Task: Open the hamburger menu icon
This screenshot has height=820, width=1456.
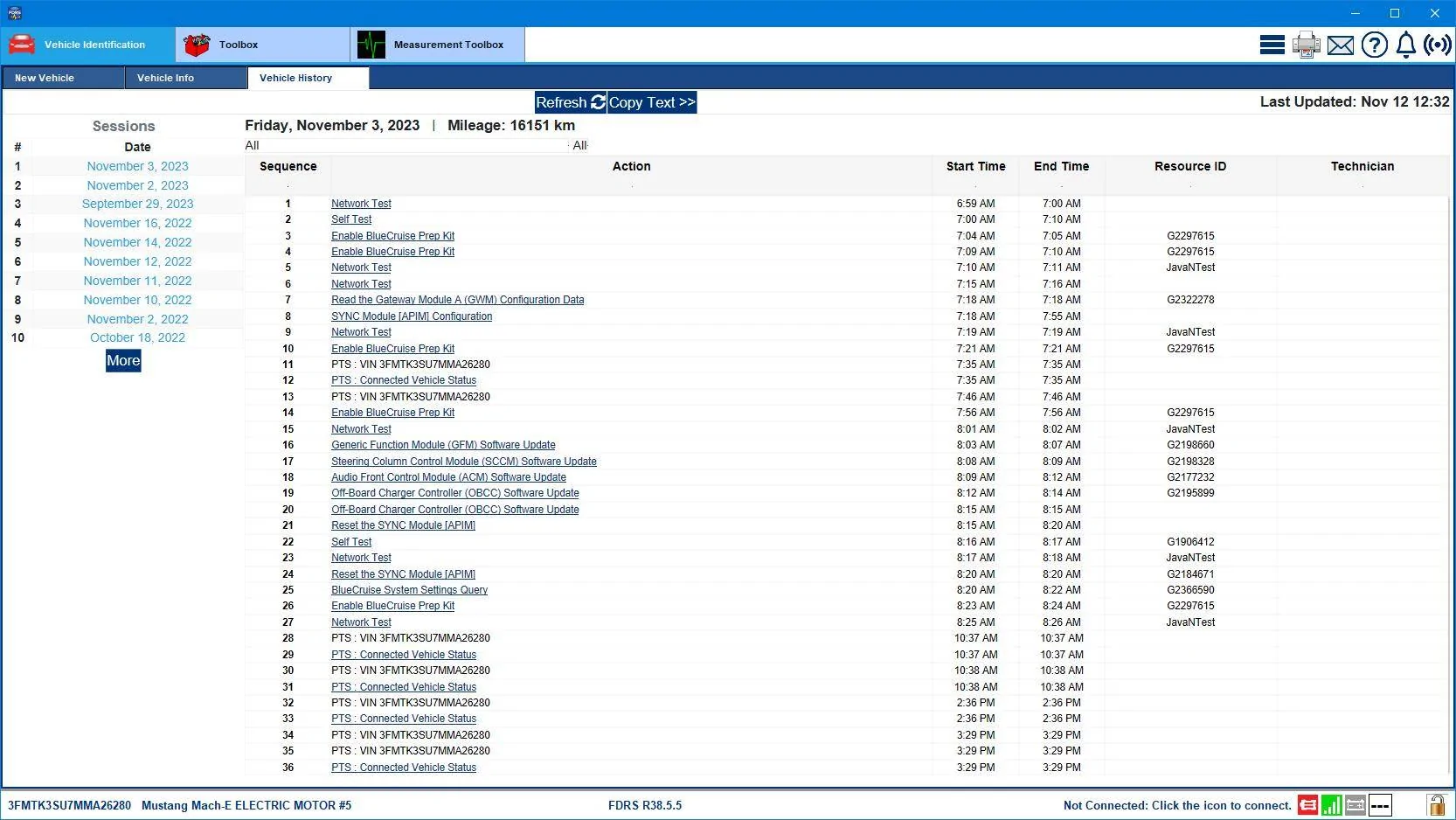Action: pyautogui.click(x=1272, y=45)
